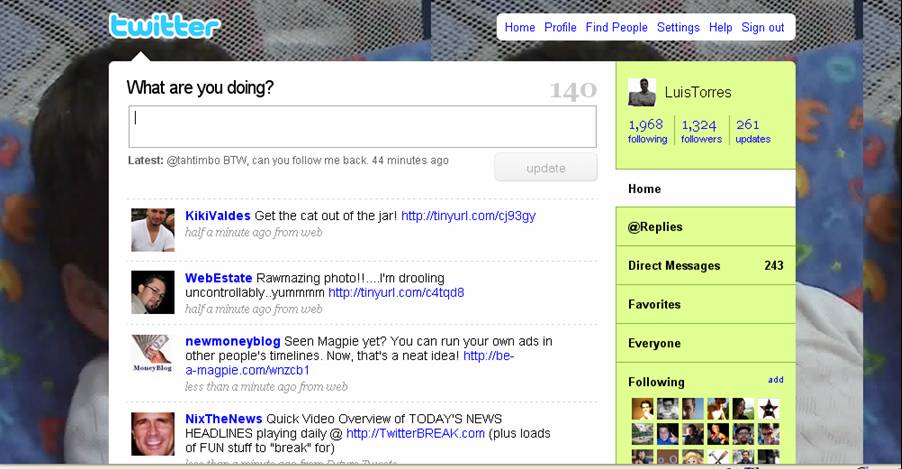This screenshot has height=469, width=902.
Task: Open Find People page
Action: tap(617, 27)
